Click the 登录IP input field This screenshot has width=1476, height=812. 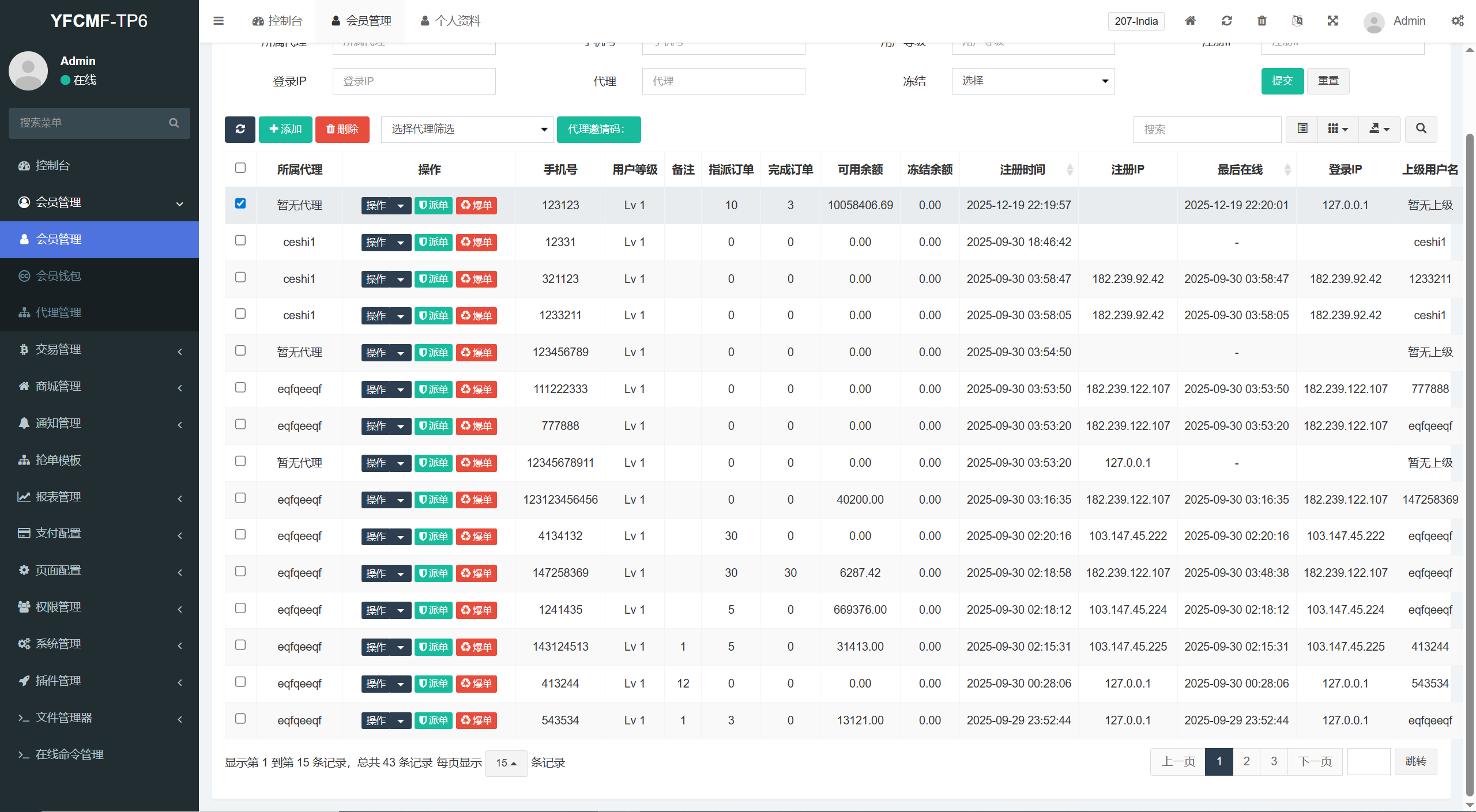pyautogui.click(x=413, y=81)
